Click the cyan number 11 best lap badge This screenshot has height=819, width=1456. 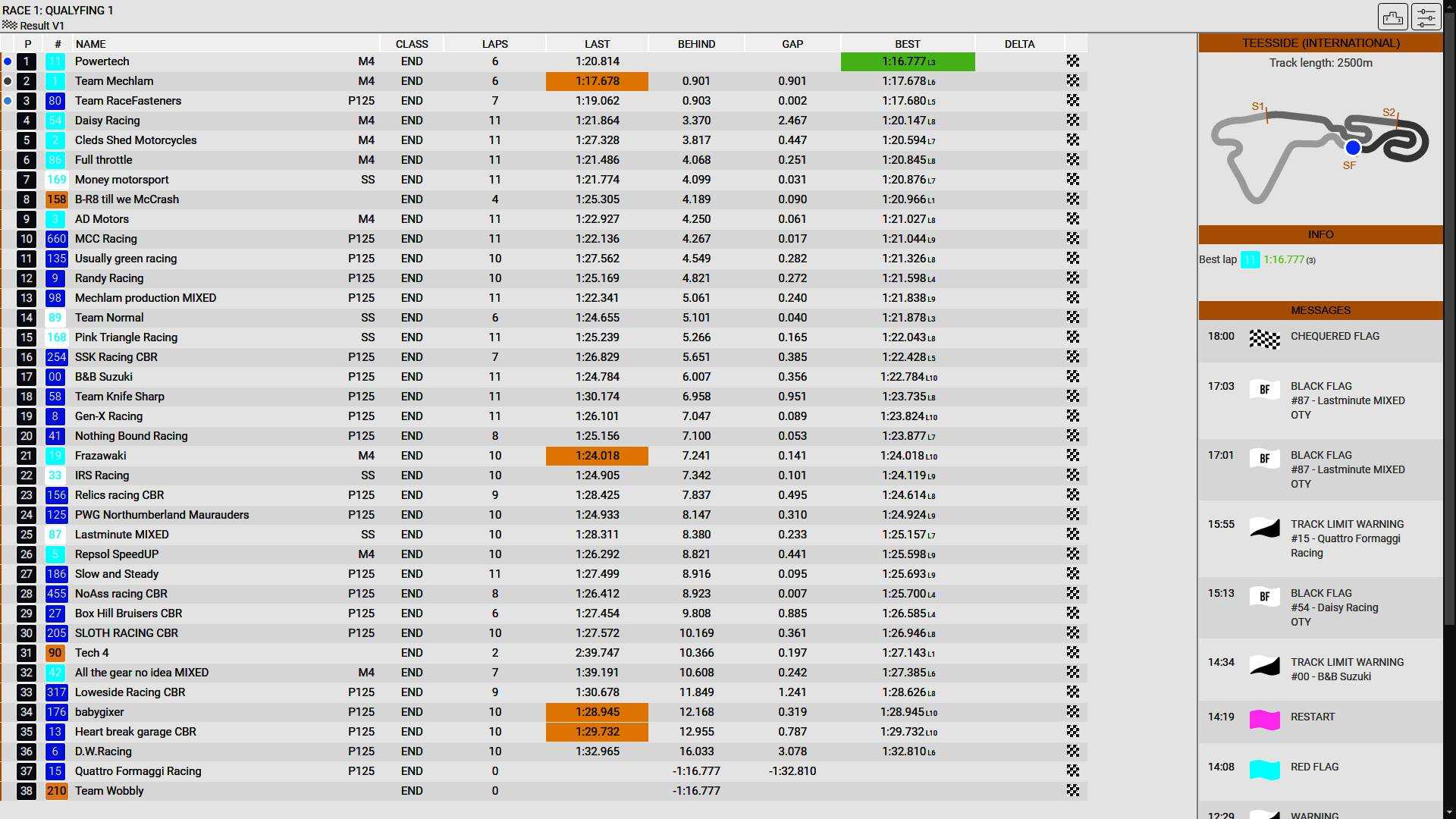(x=1250, y=260)
